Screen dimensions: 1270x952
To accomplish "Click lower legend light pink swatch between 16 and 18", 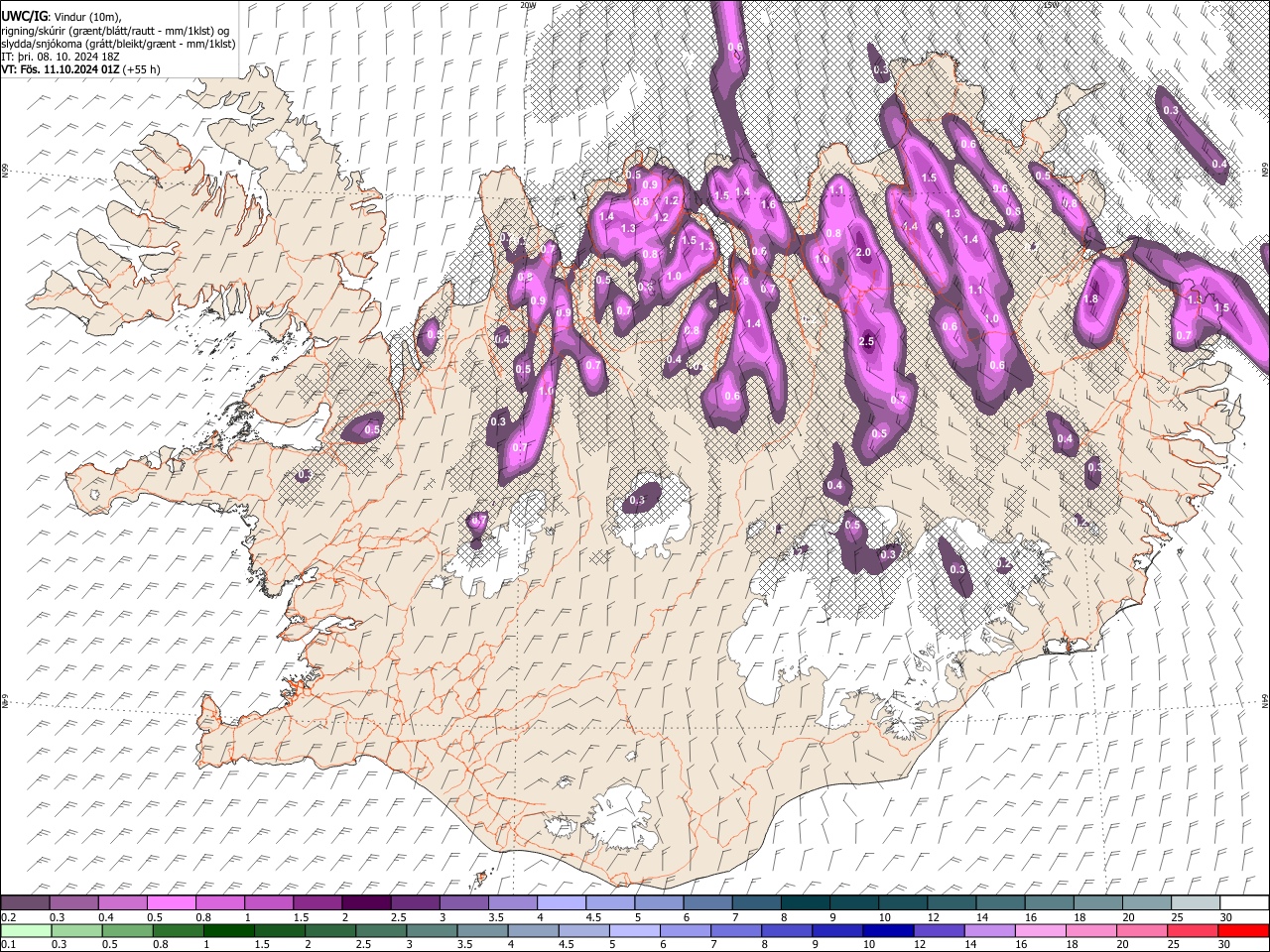I will tap(1041, 930).
